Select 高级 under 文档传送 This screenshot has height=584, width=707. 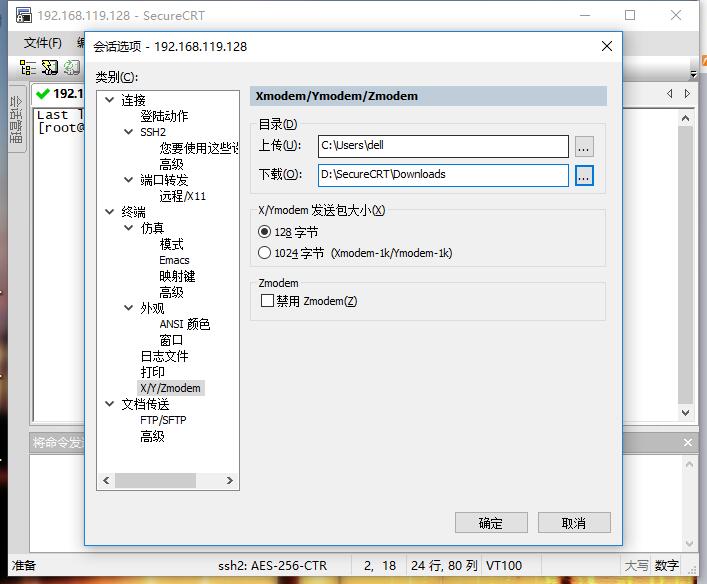pos(152,436)
